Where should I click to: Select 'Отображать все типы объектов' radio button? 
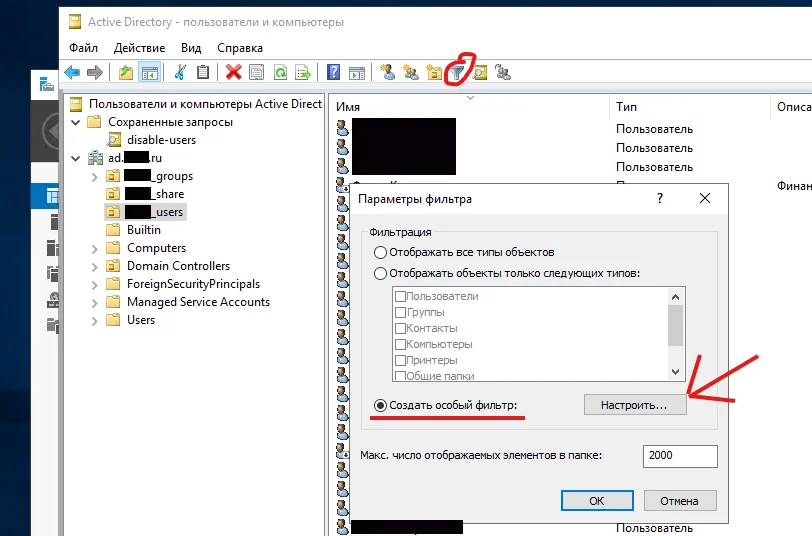click(380, 252)
